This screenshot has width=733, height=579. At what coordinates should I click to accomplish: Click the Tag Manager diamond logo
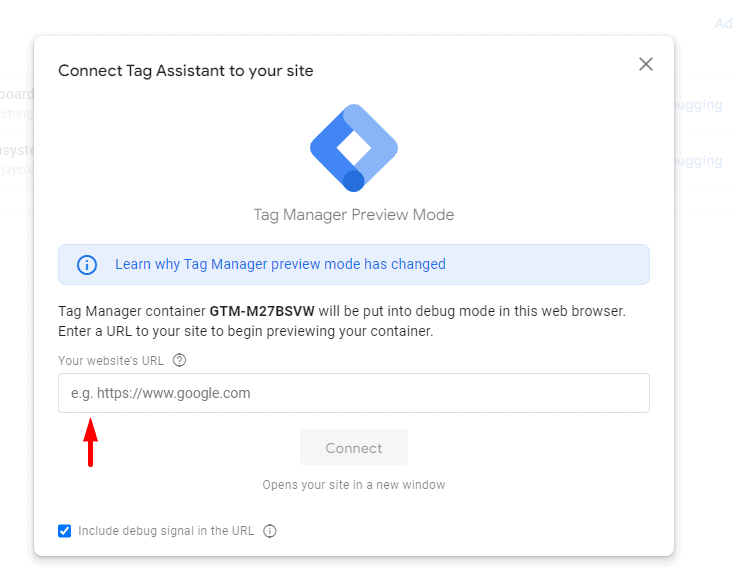click(354, 148)
